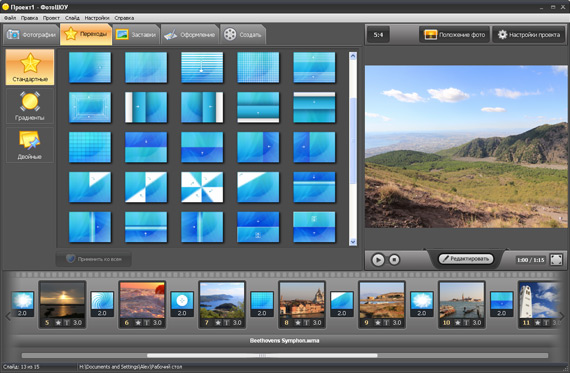
Task: Click the diagonal transition between slides 8 and 9
Action: pos(342,304)
